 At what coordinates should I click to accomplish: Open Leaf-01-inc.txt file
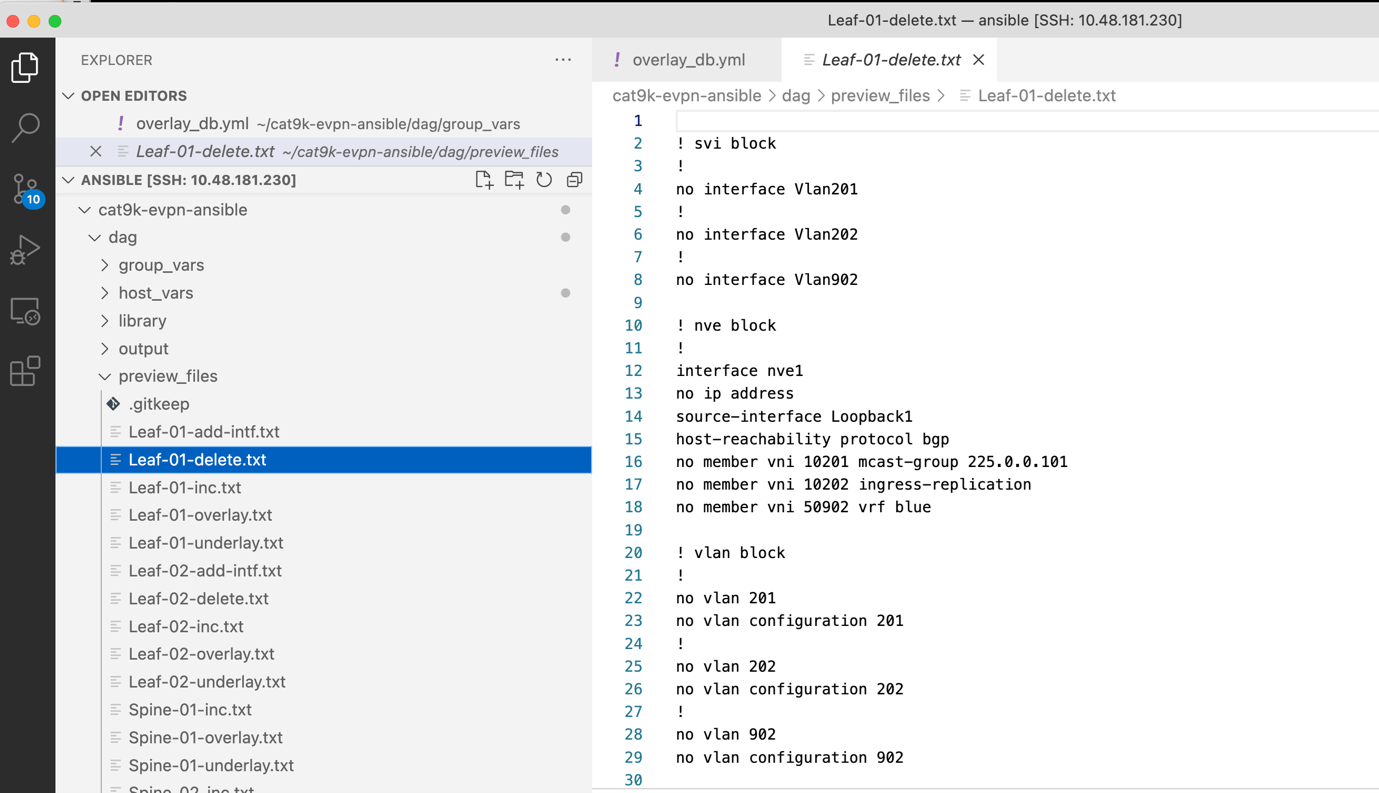185,488
